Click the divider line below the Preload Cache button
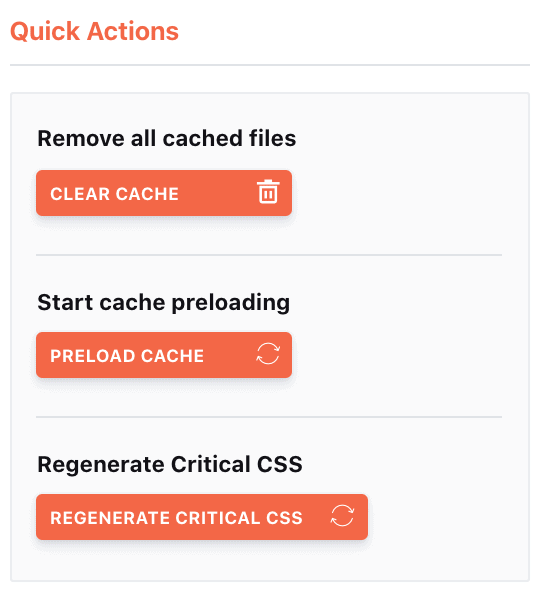Image resolution: width=546 pixels, height=604 pixels. click(269, 417)
